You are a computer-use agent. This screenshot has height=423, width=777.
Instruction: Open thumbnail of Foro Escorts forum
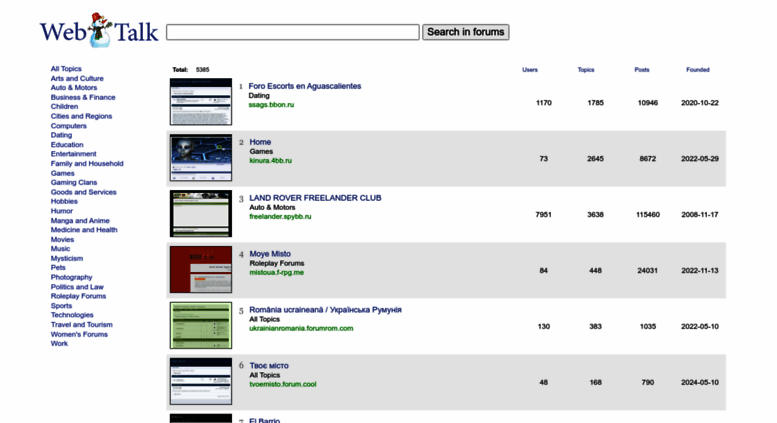pos(201,102)
